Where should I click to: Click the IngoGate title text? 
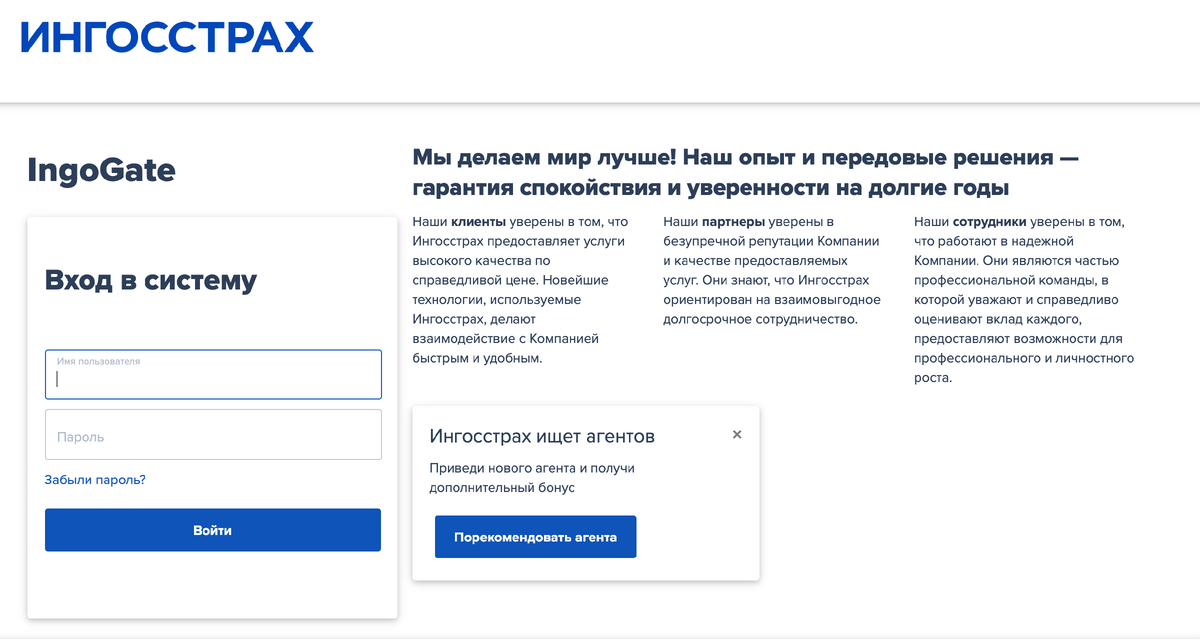[x=101, y=171]
